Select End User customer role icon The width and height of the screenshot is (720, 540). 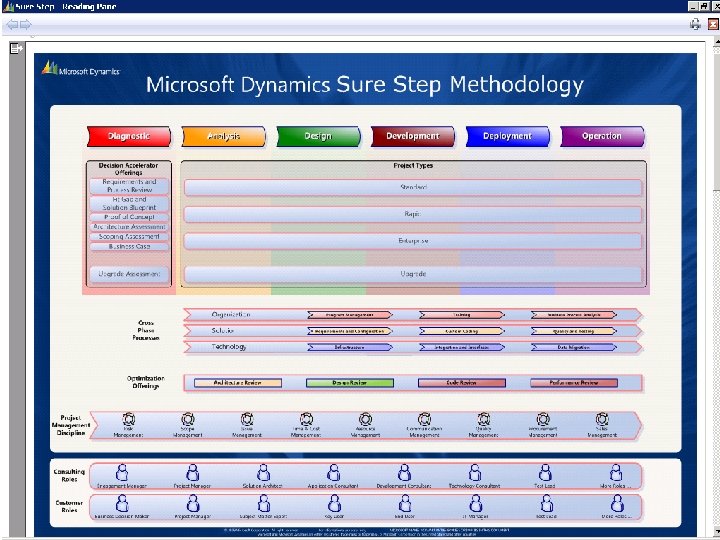[x=405, y=504]
